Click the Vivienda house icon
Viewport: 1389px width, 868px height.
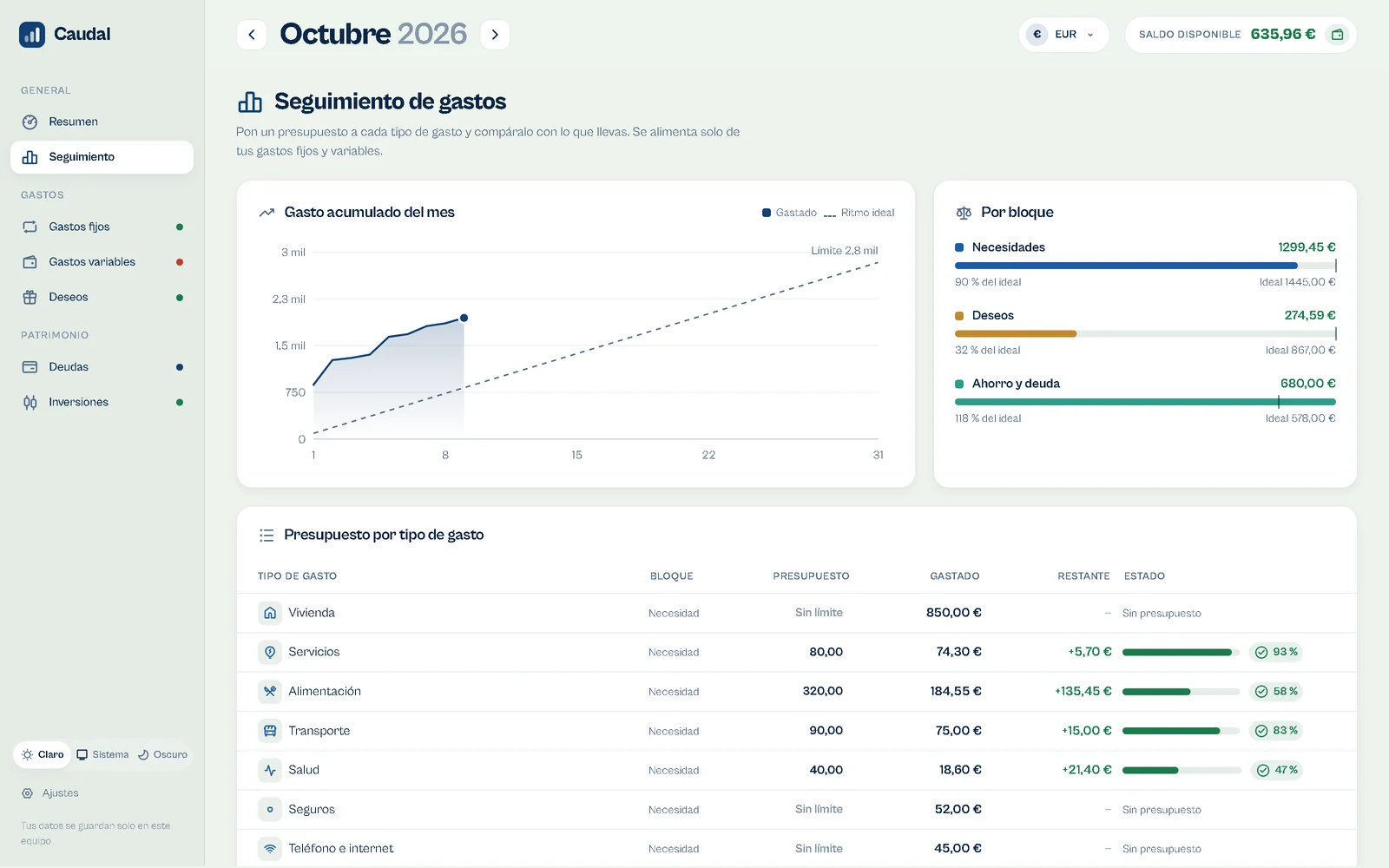click(x=270, y=613)
